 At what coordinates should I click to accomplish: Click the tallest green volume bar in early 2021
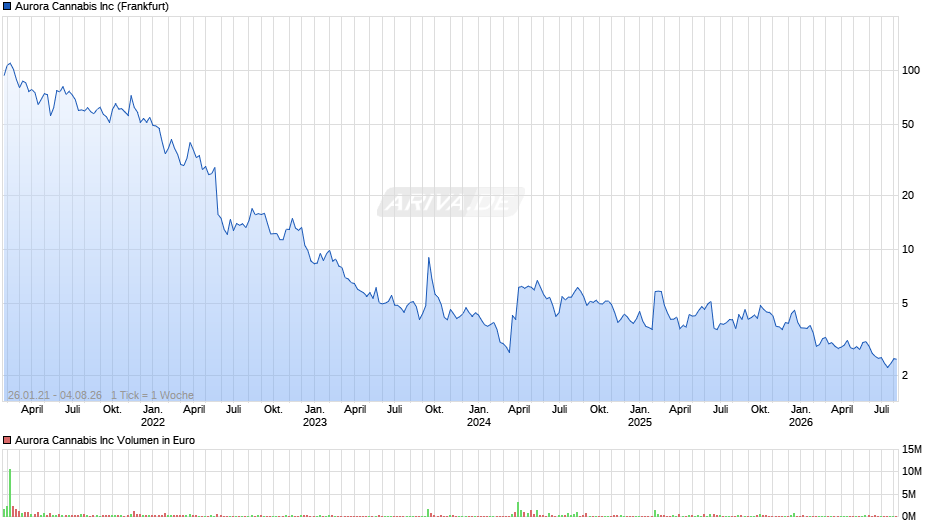click(x=10, y=492)
